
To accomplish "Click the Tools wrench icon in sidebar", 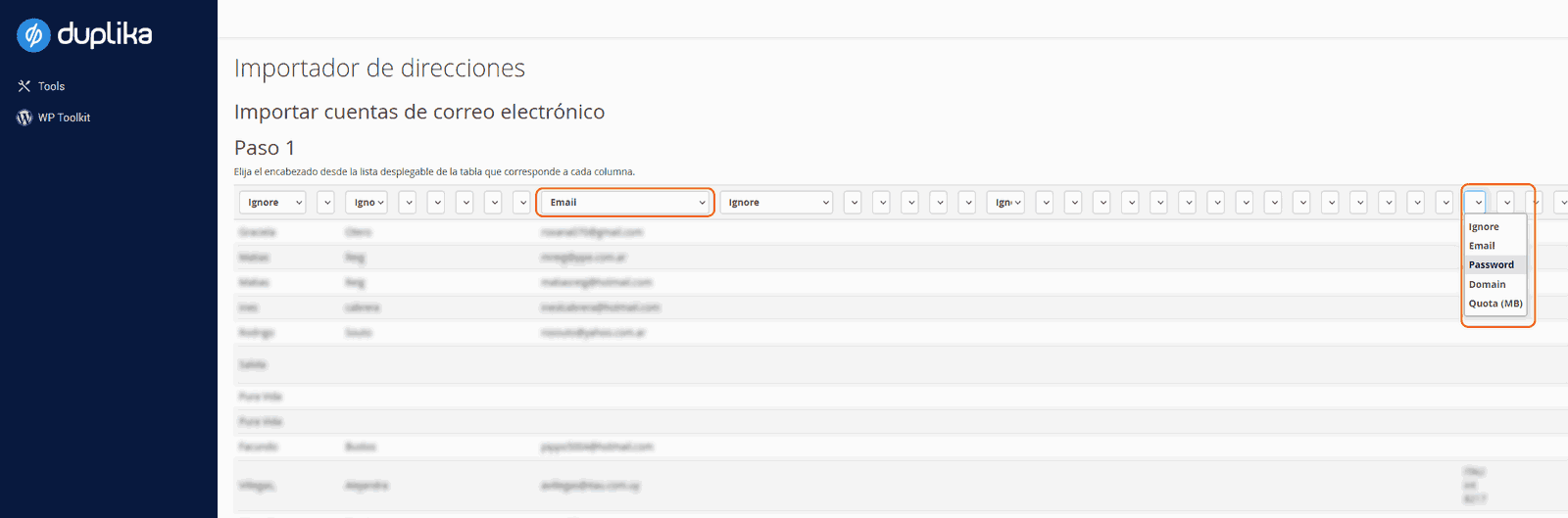I will pyautogui.click(x=24, y=86).
